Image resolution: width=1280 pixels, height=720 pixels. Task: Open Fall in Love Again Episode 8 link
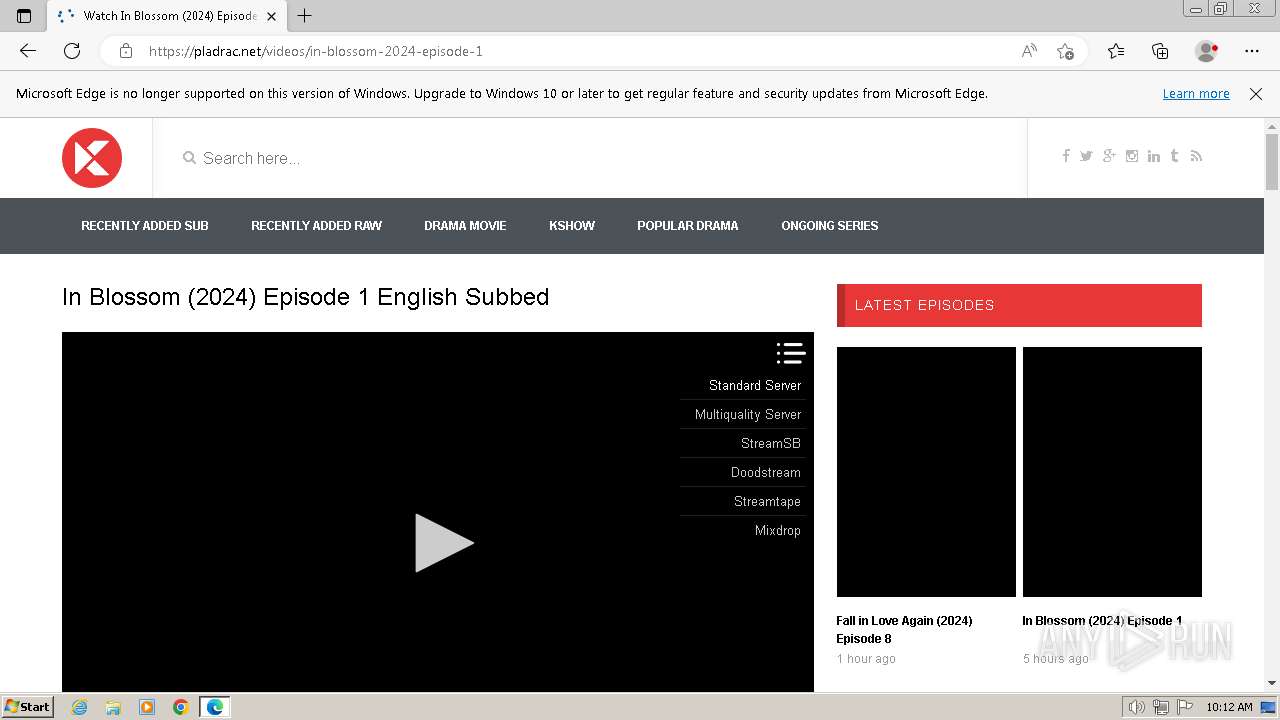click(904, 630)
